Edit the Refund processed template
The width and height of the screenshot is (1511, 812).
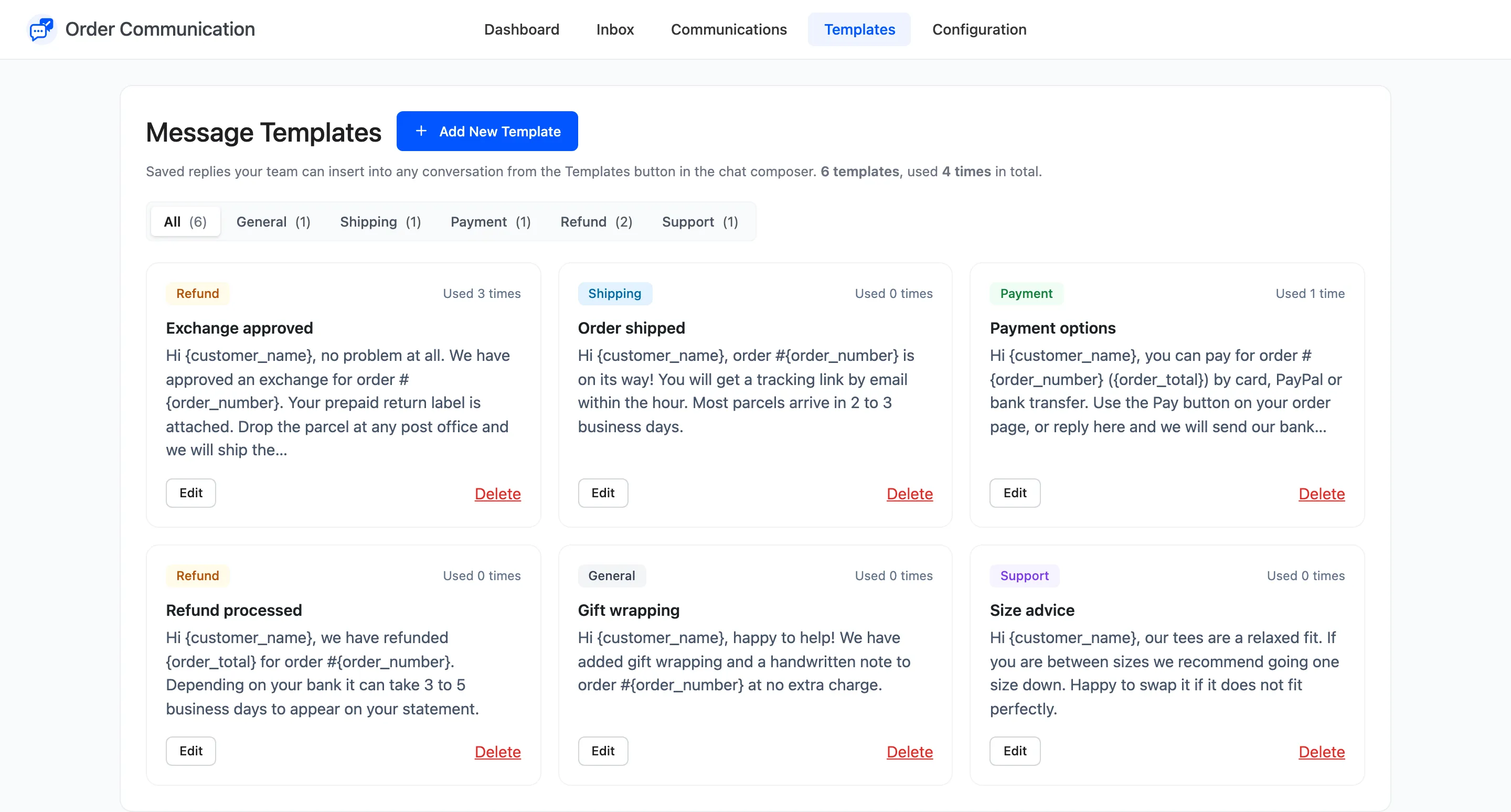[190, 751]
